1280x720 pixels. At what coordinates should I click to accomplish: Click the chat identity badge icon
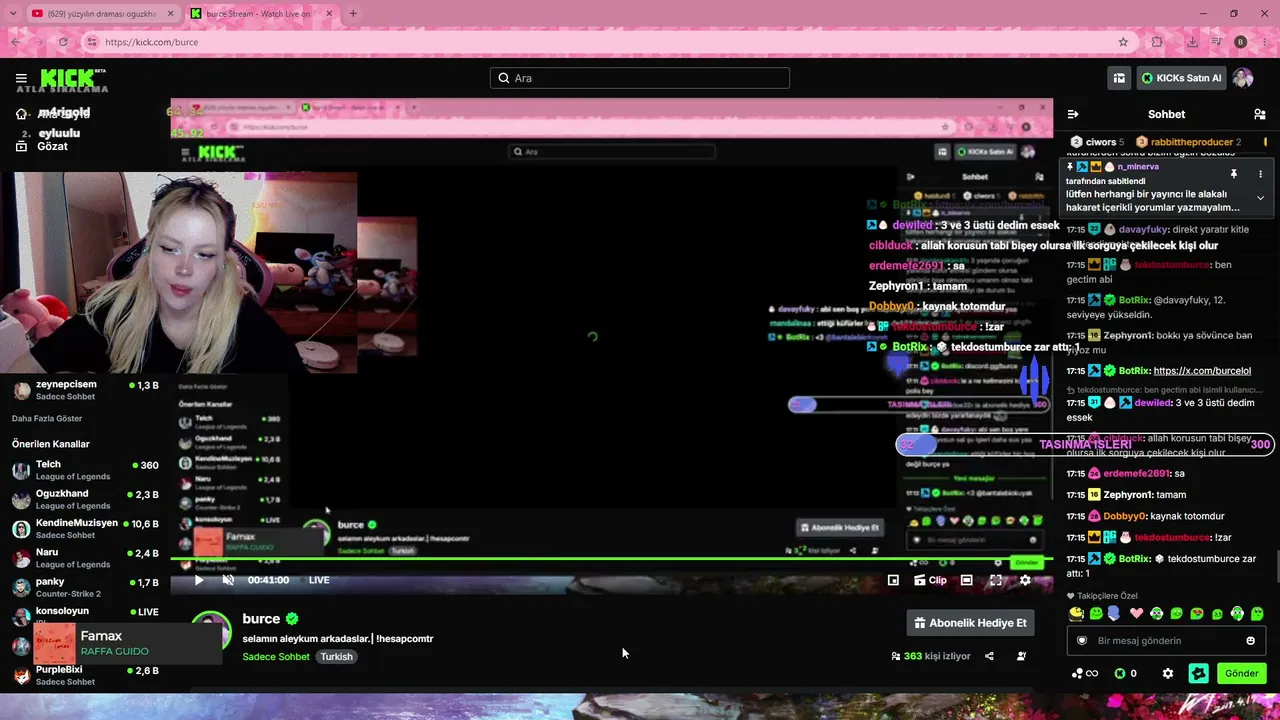[1081, 641]
